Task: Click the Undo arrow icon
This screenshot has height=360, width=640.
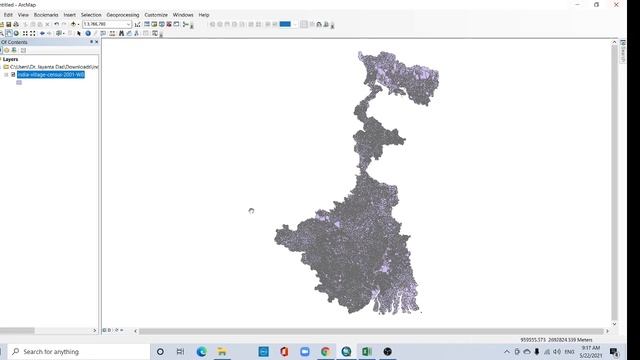Action: tap(56, 24)
